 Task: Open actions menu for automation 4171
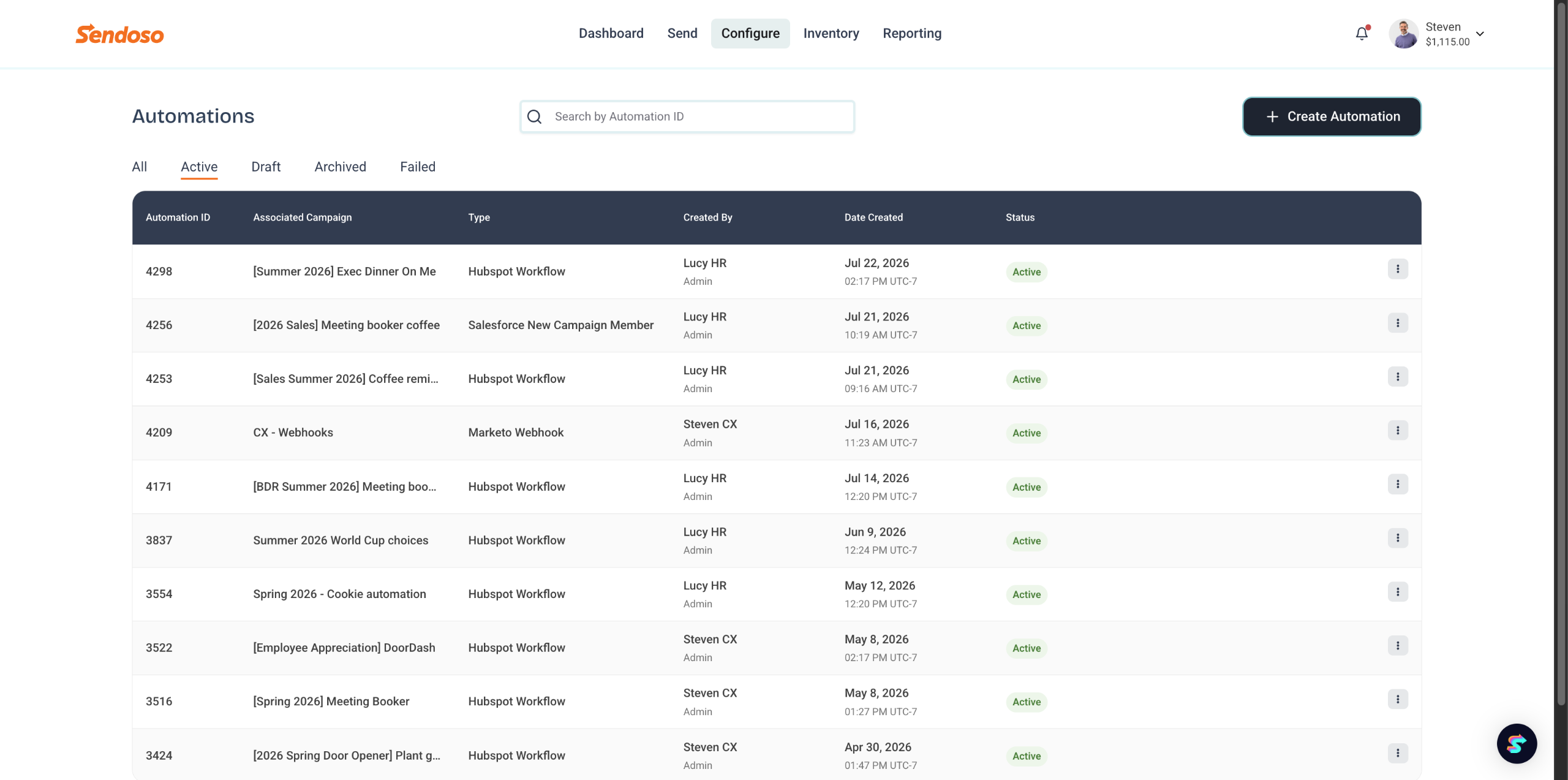1398,484
